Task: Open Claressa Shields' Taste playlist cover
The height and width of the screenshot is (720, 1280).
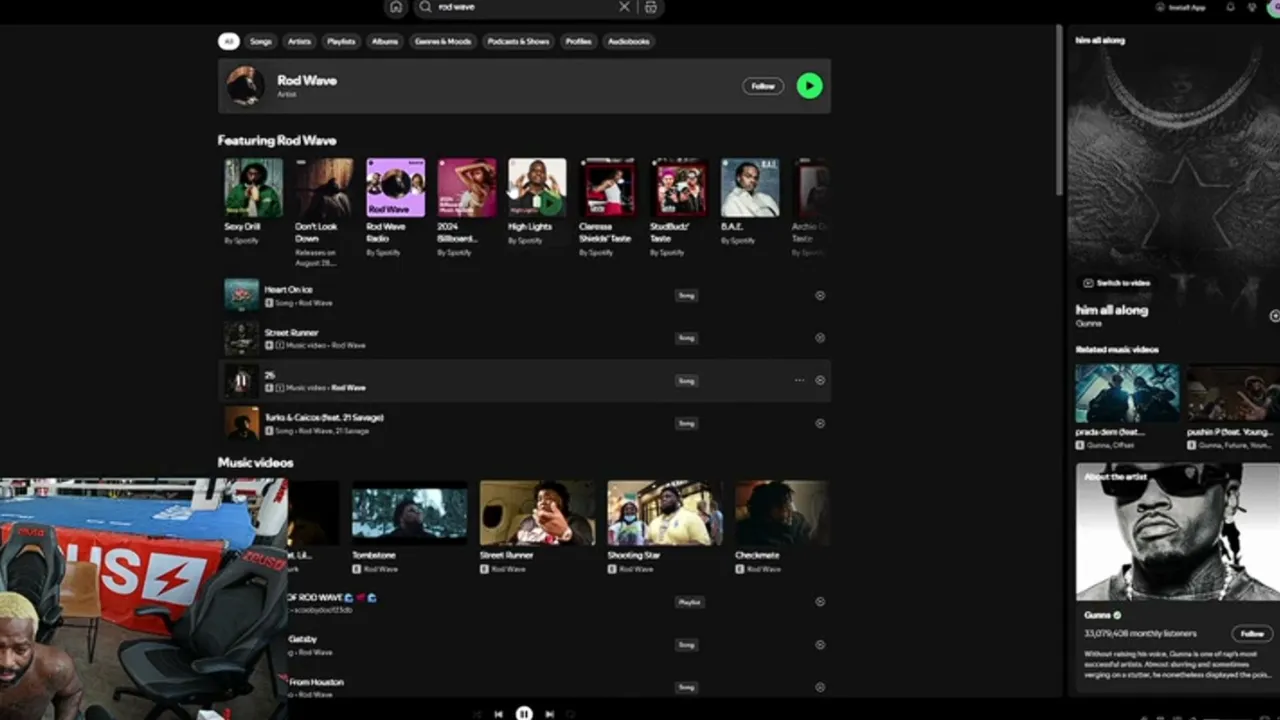Action: [609, 187]
